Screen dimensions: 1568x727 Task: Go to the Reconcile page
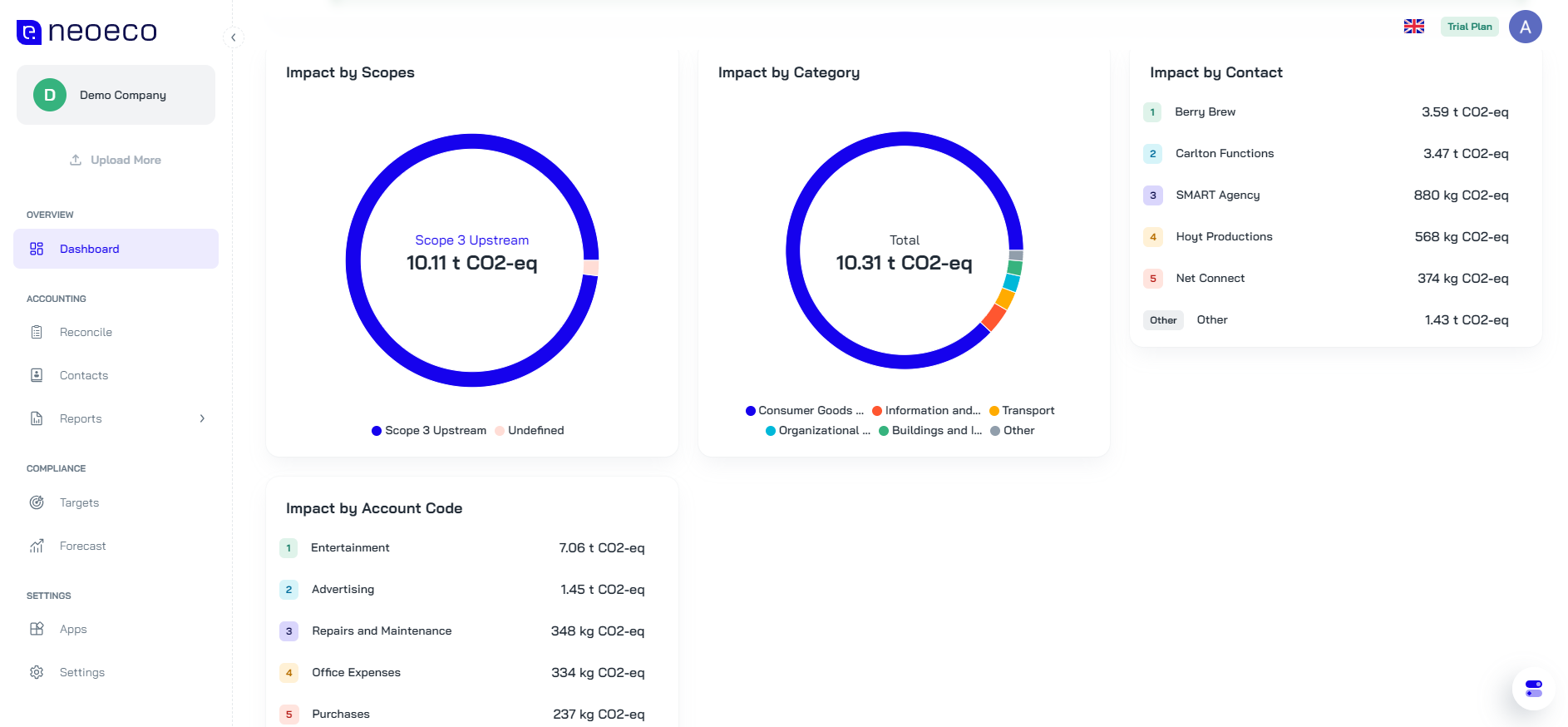coord(116,332)
